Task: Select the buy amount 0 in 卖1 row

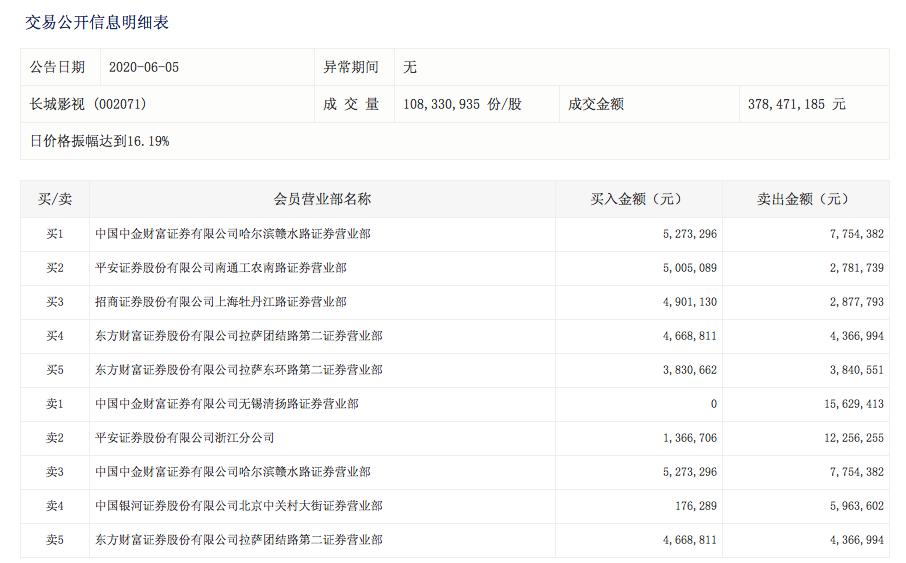Action: [x=714, y=404]
